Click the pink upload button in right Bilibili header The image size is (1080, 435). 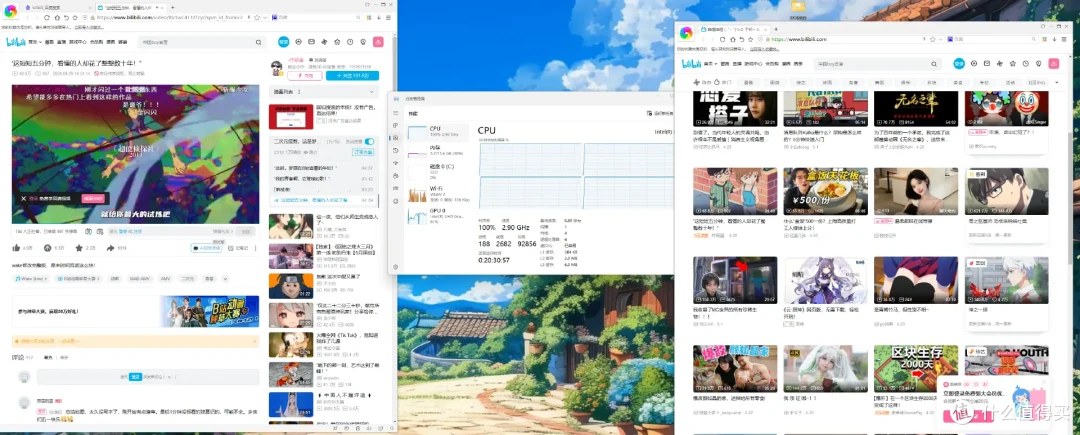(1052, 63)
